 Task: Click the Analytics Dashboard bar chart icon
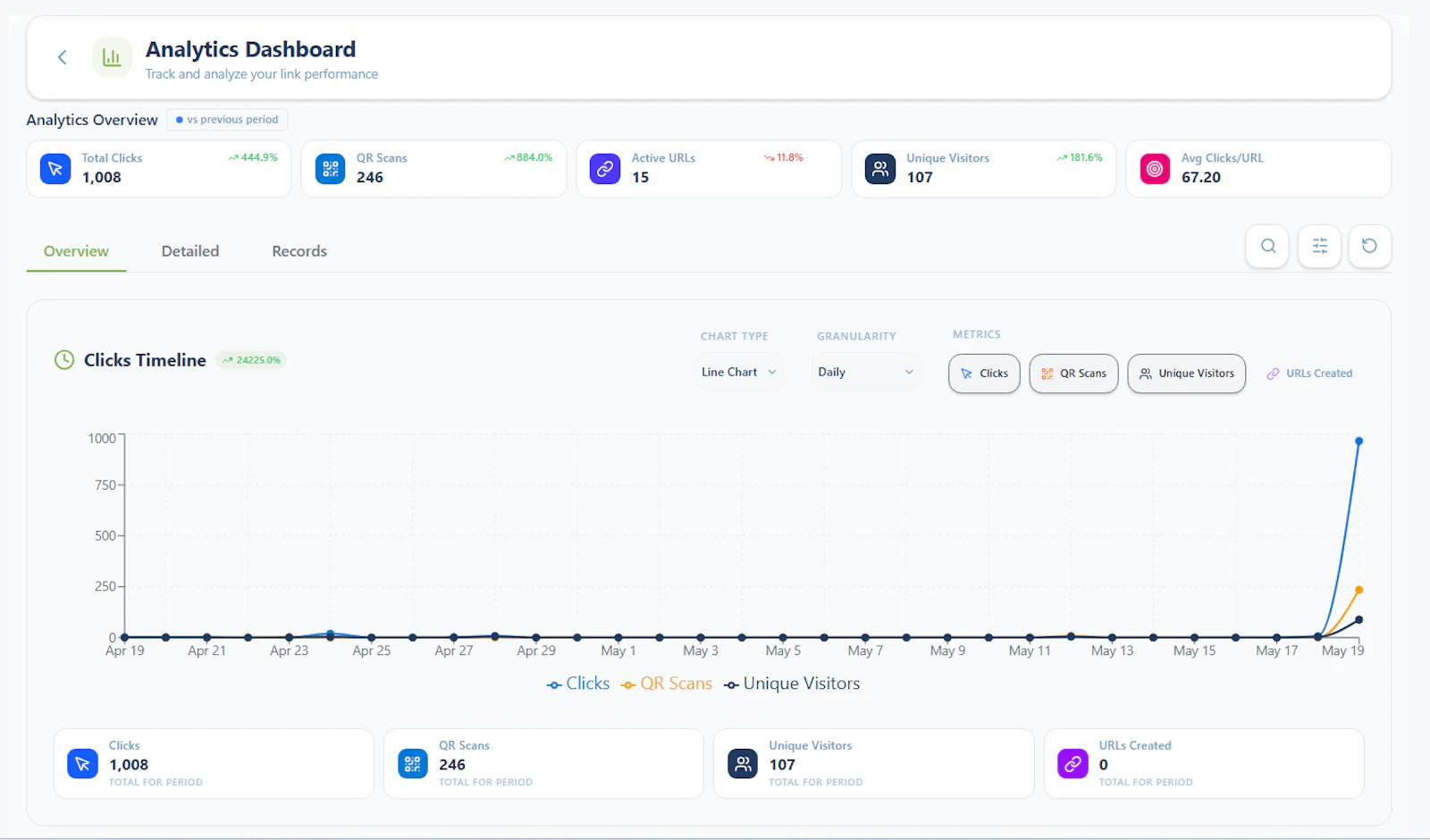point(112,57)
